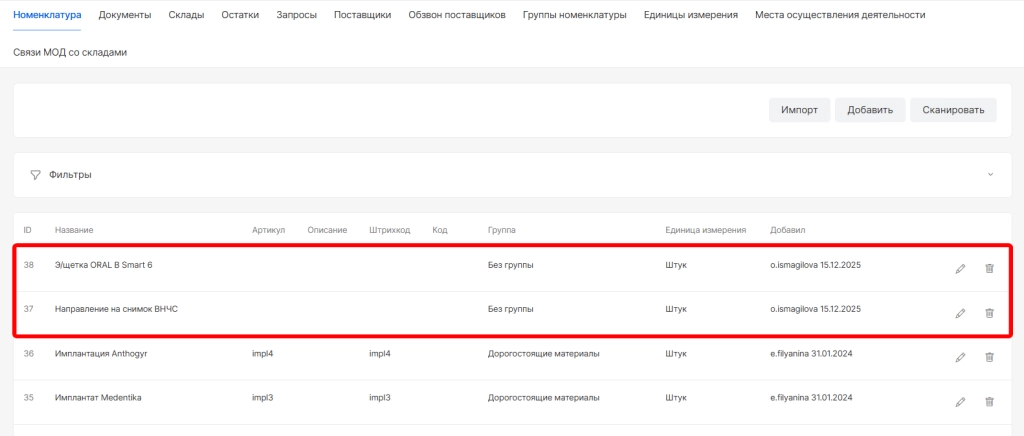Click the Добавить button
Screen dimensions: 1024x436
[870, 110]
